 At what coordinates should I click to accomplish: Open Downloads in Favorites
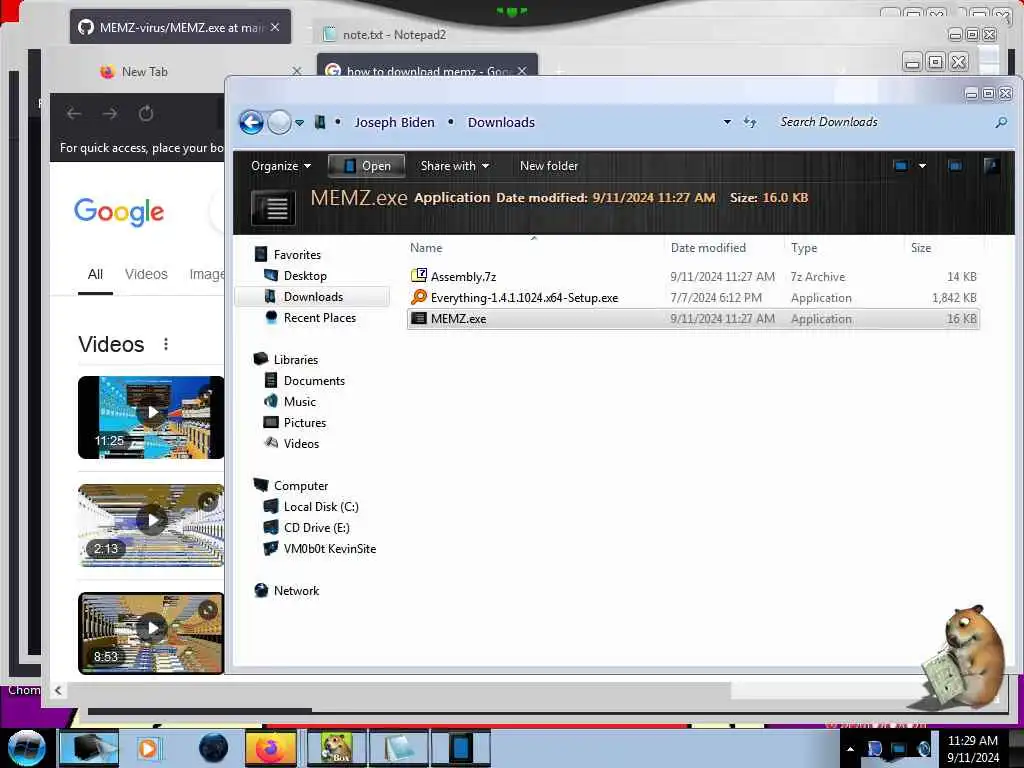click(313, 296)
